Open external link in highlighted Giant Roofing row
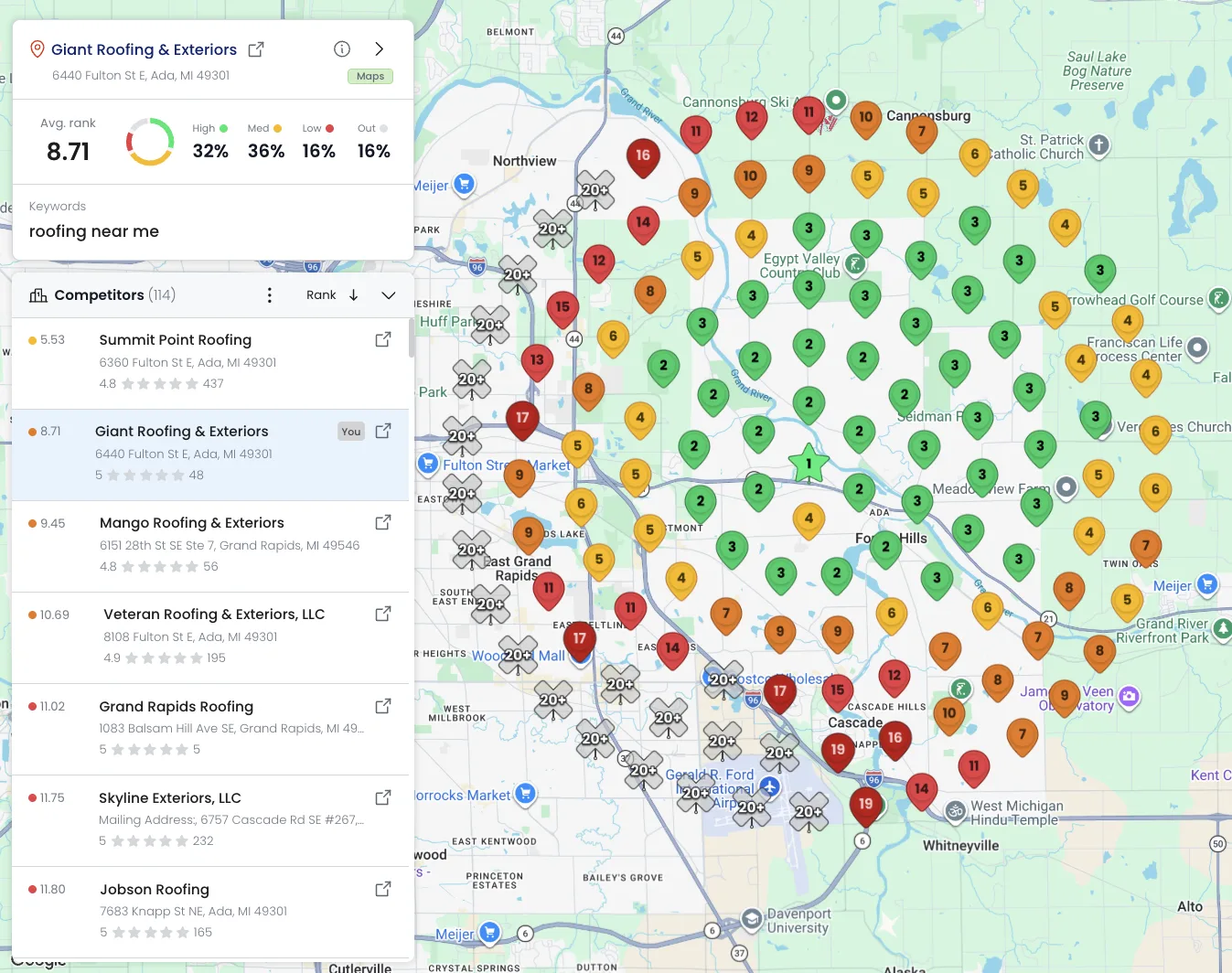The width and height of the screenshot is (1232, 973). [x=383, y=431]
